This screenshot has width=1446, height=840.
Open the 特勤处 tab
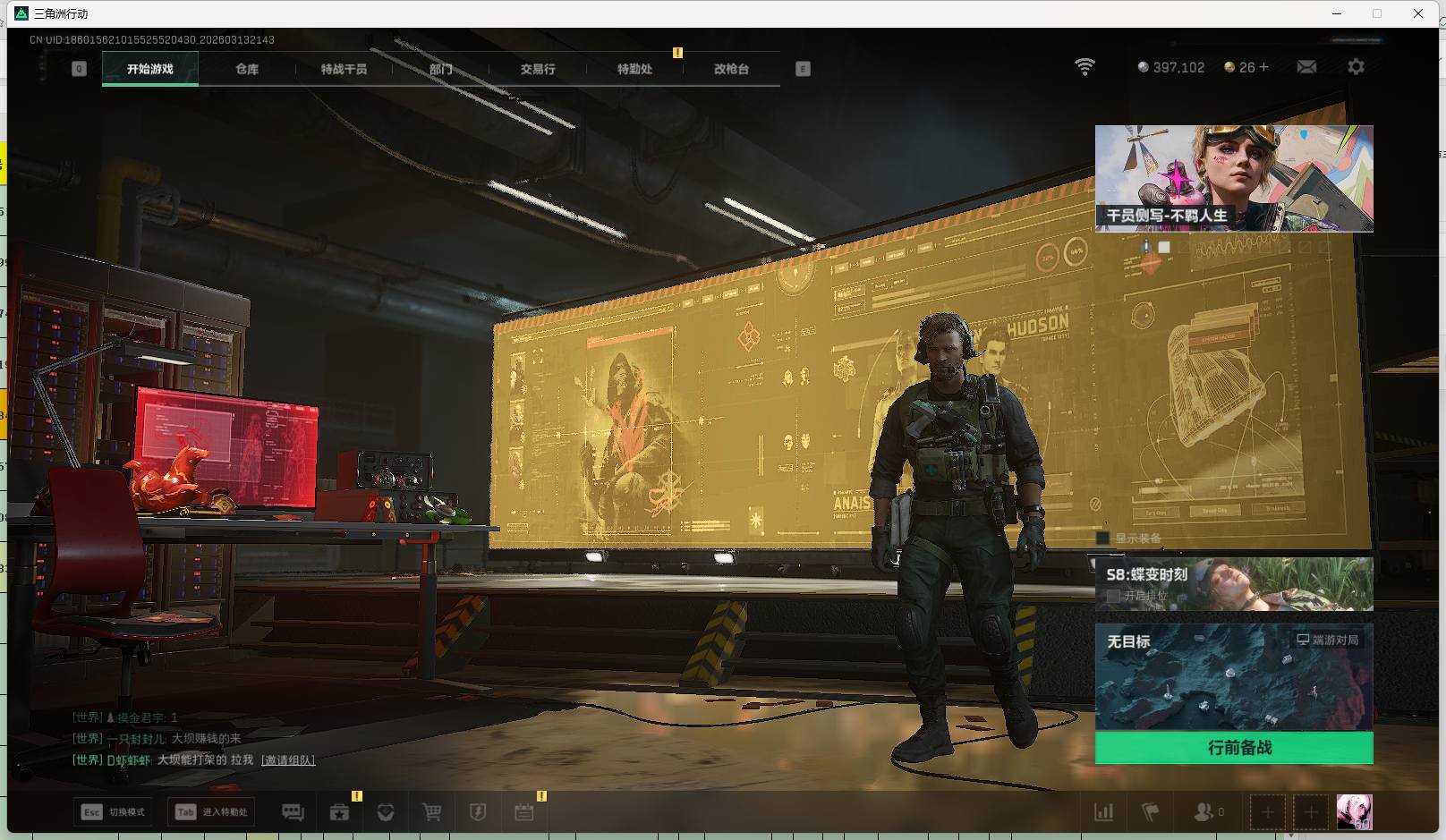pos(634,69)
